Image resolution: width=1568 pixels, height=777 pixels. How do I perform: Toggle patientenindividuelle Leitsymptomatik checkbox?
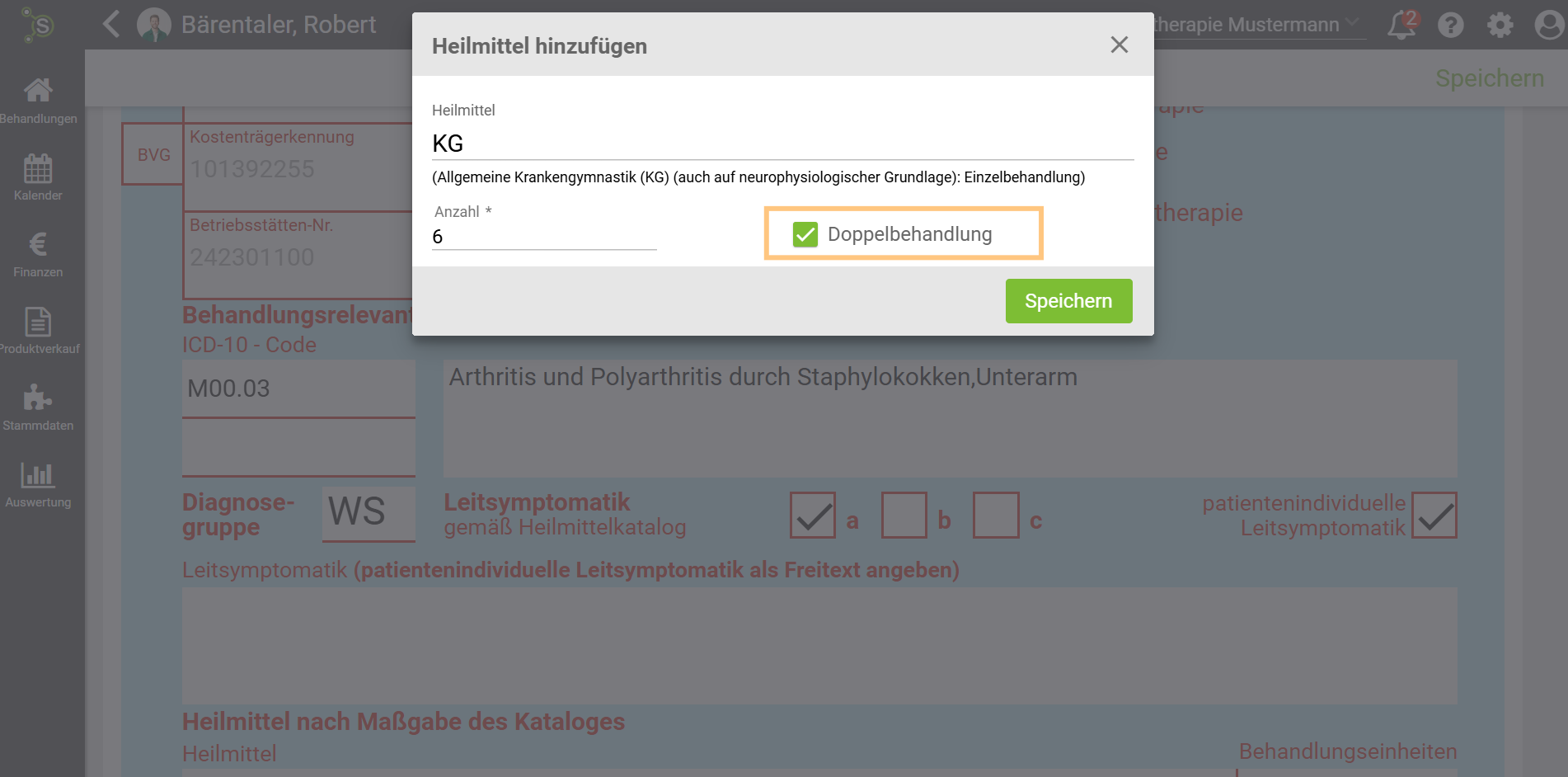tap(1434, 516)
